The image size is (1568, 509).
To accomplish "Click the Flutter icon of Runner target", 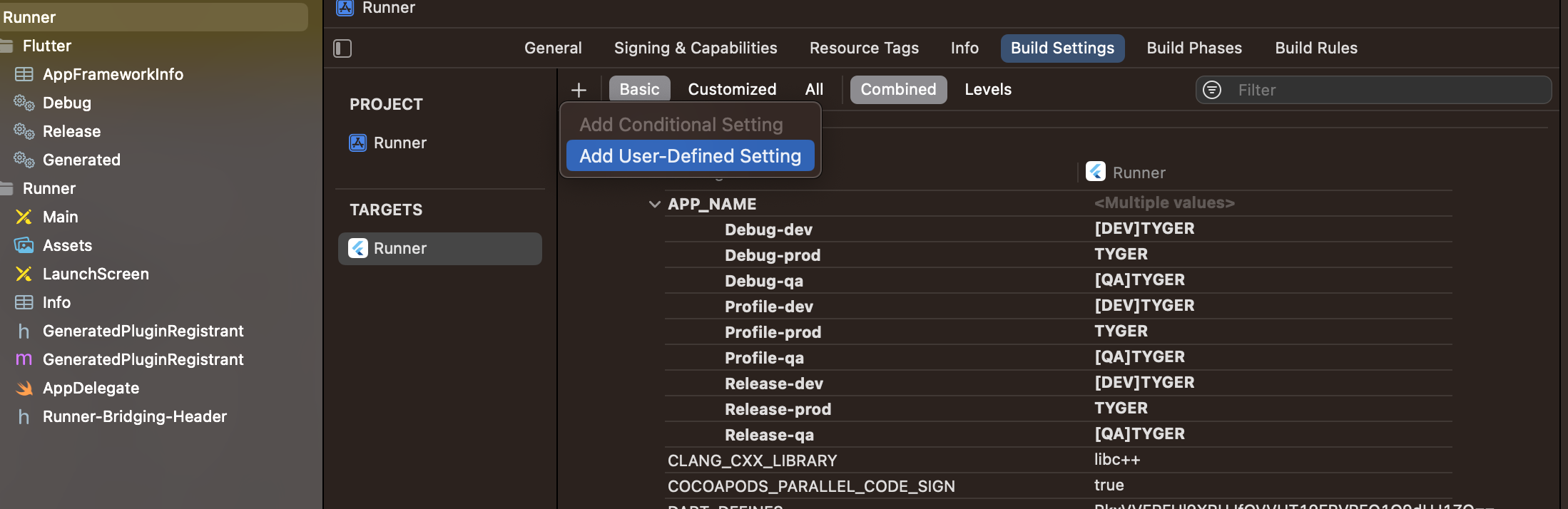I will point(357,248).
